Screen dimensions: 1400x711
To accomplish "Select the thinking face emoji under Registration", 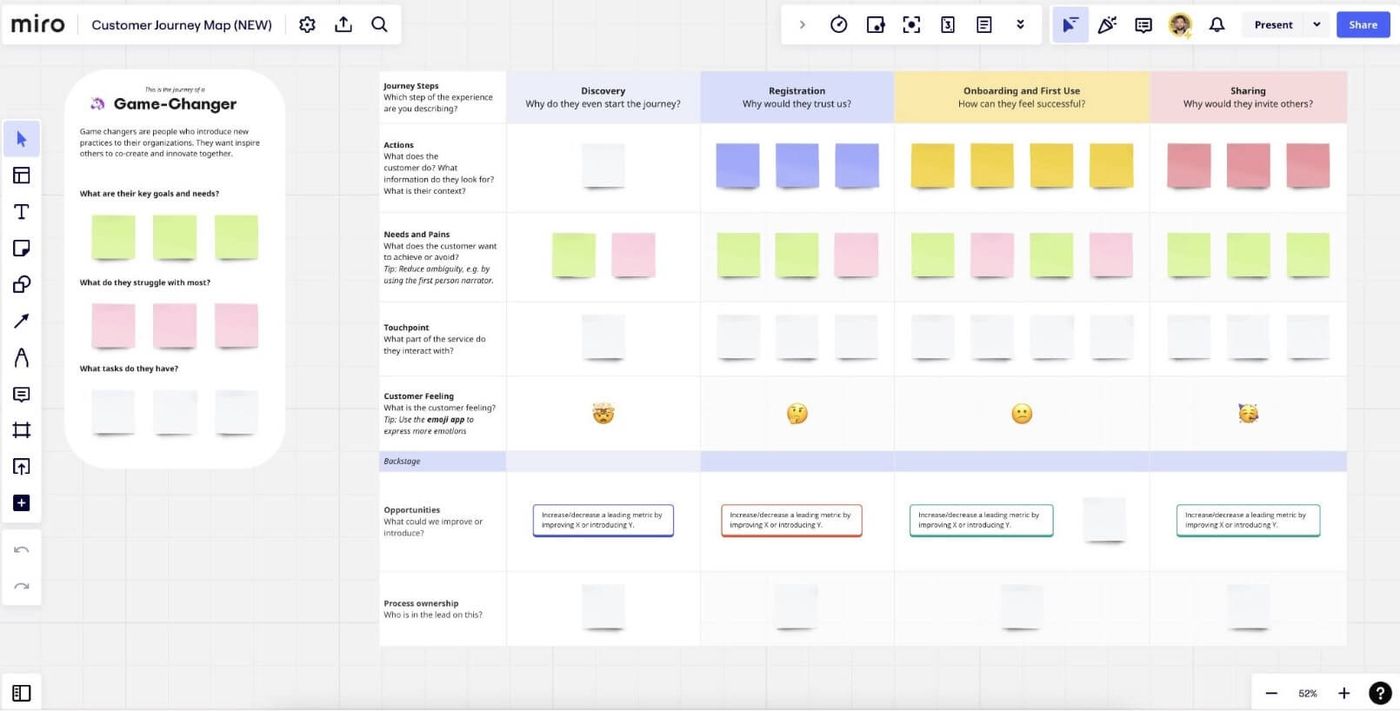I will tap(797, 414).
